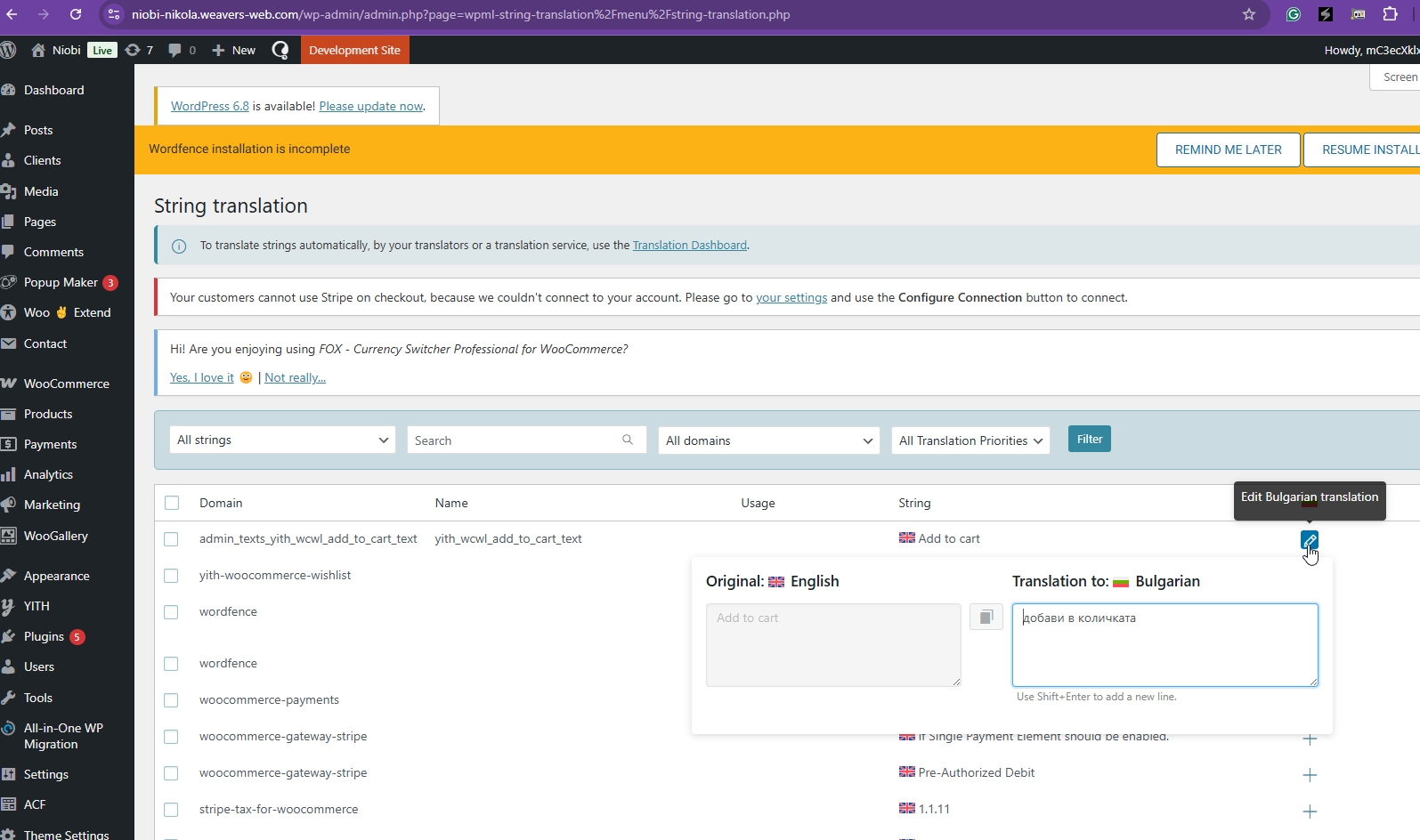This screenshot has width=1420, height=840.
Task: Click RESUME INSTALL button
Action: click(x=1362, y=149)
